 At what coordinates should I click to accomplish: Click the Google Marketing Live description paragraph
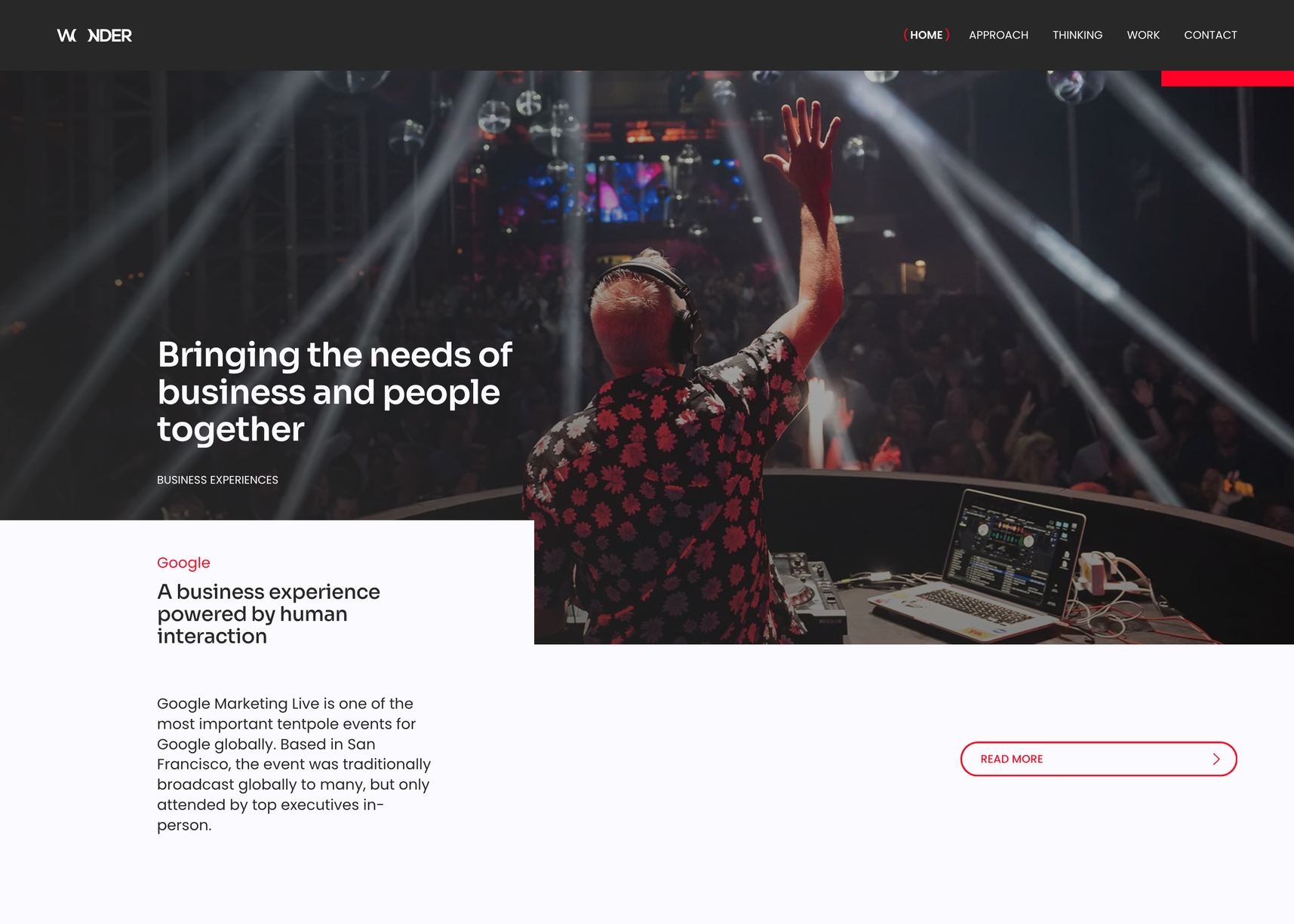coord(294,764)
